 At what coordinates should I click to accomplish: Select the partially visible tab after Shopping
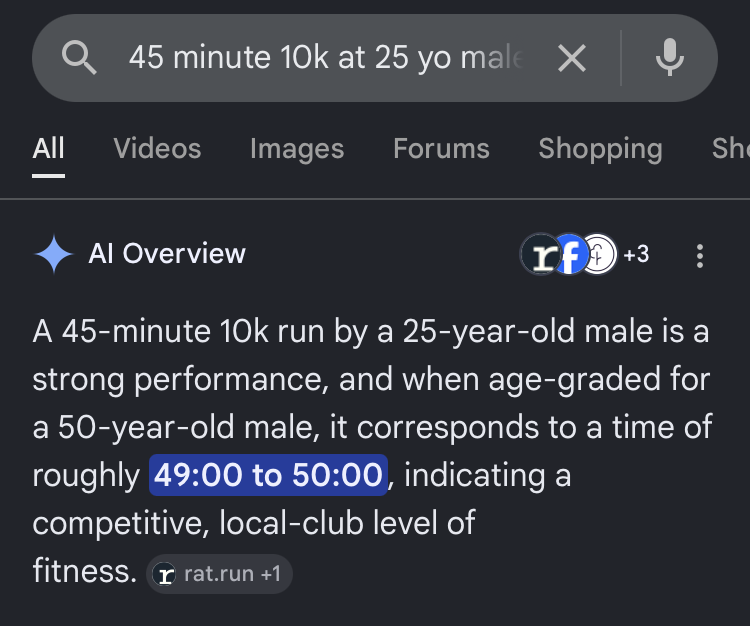click(730, 148)
